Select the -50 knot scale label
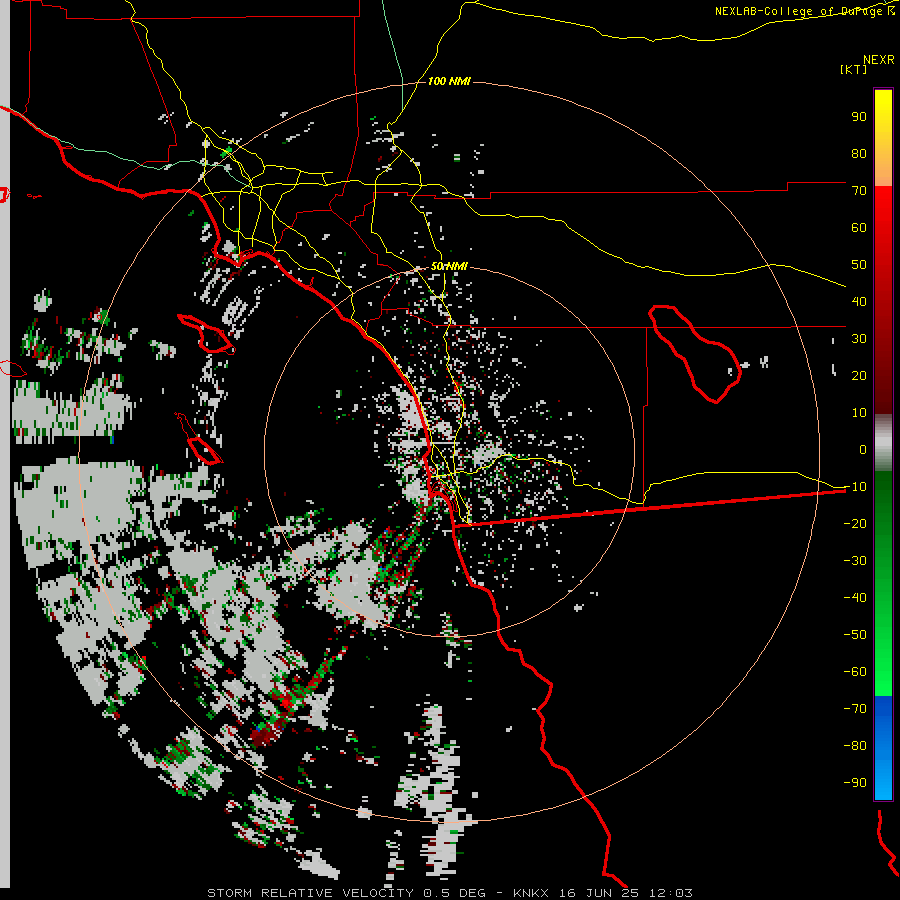 click(855, 635)
